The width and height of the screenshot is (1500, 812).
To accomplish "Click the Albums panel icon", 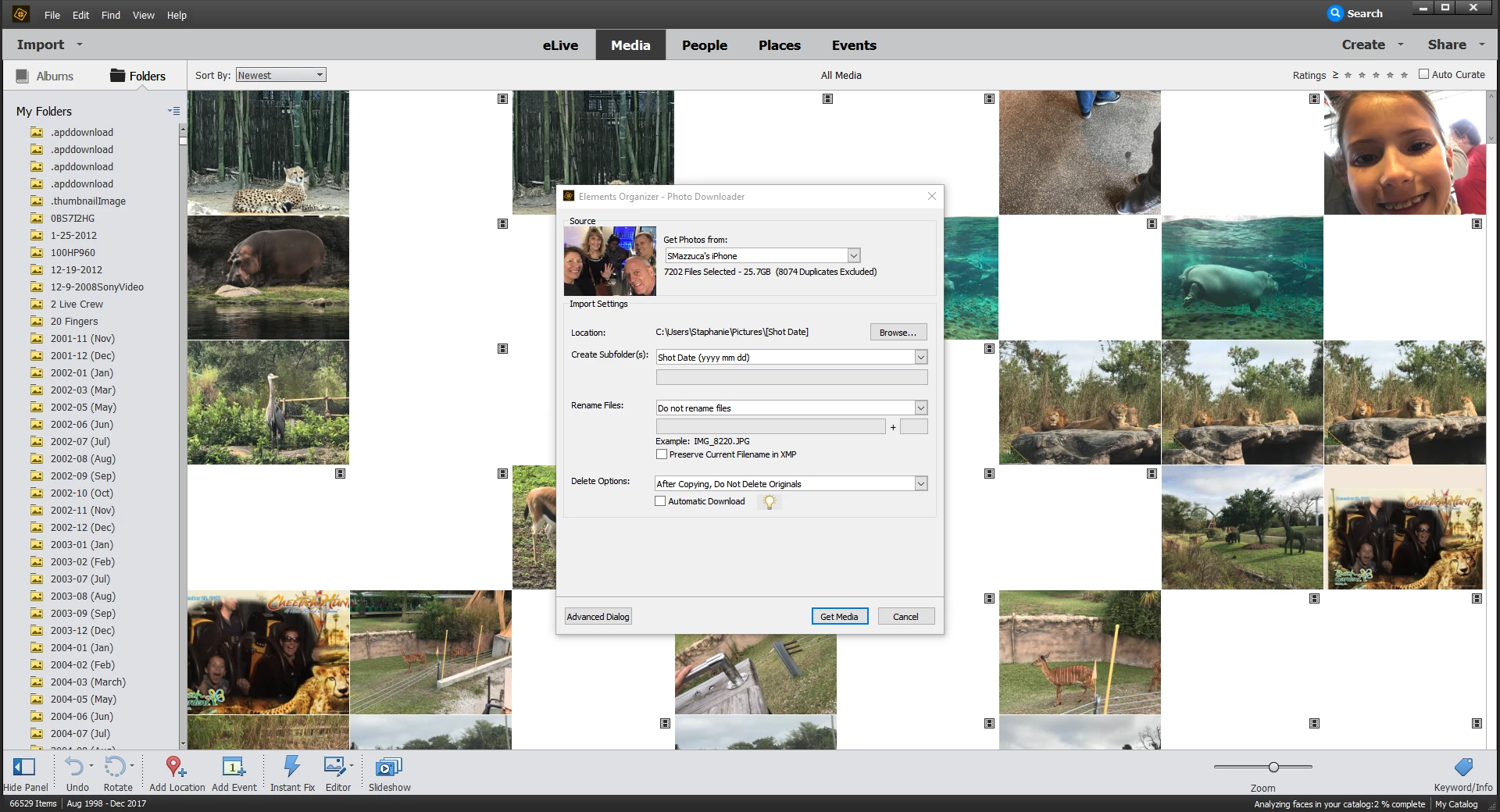I will tap(22, 76).
